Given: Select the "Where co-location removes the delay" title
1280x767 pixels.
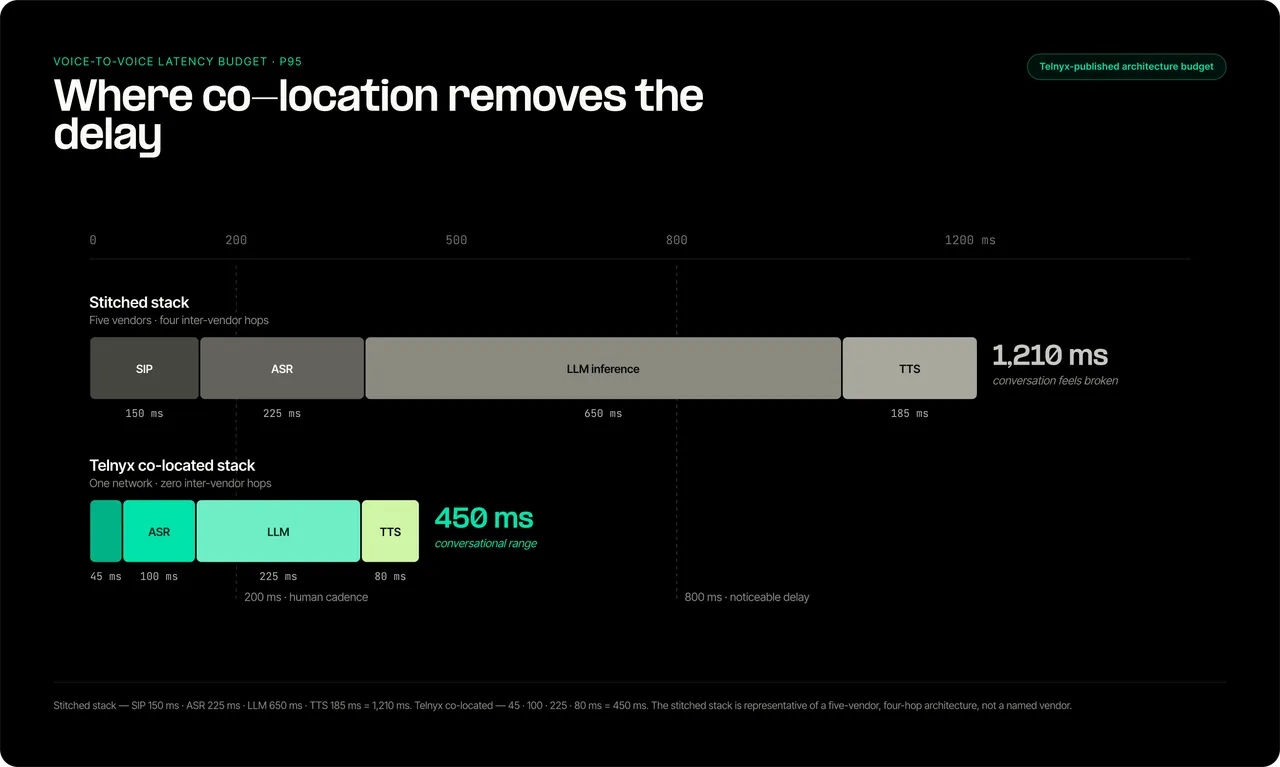Looking at the screenshot, I should click(x=379, y=115).
